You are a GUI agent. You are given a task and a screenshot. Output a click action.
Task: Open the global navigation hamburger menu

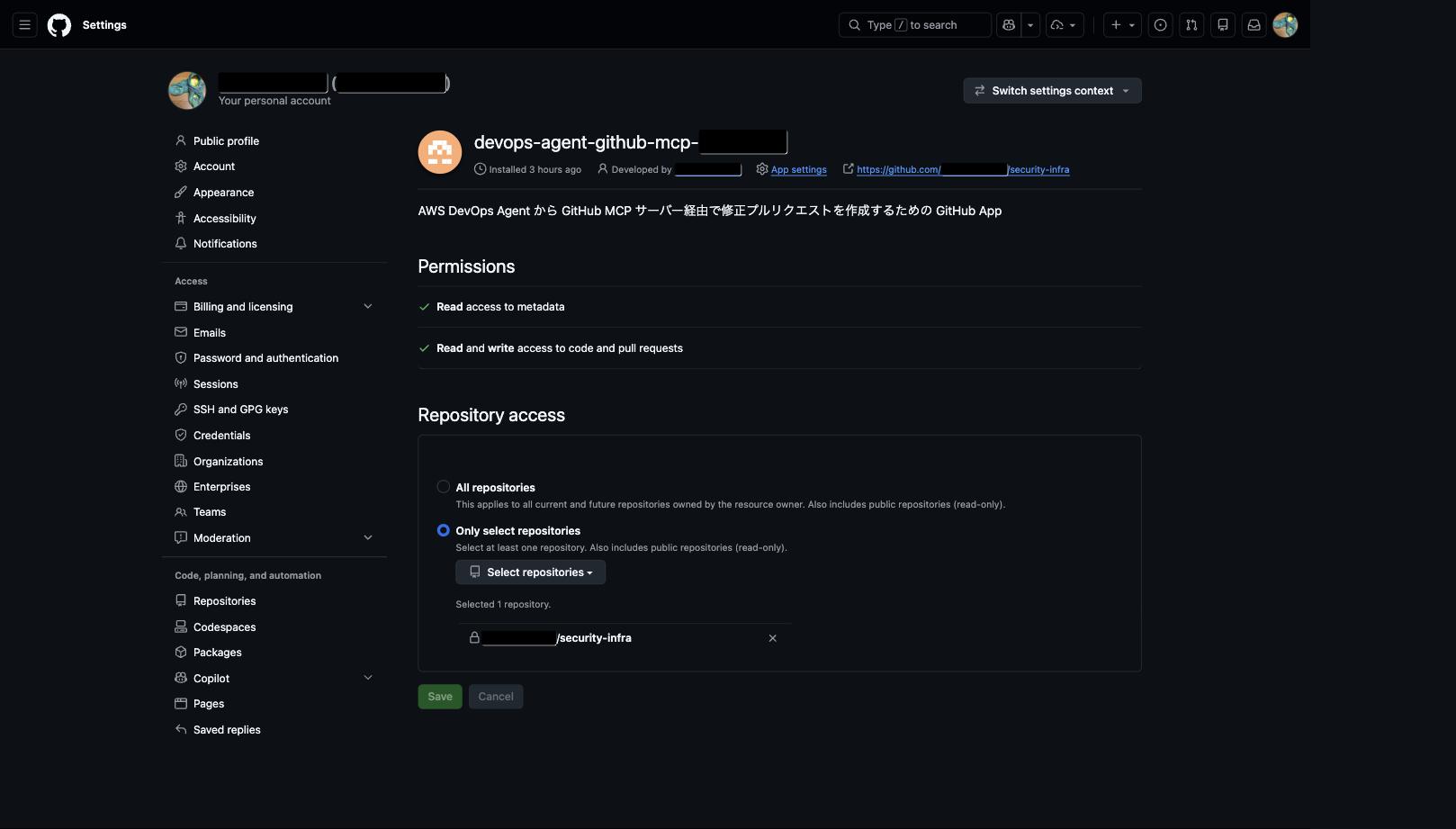point(25,25)
